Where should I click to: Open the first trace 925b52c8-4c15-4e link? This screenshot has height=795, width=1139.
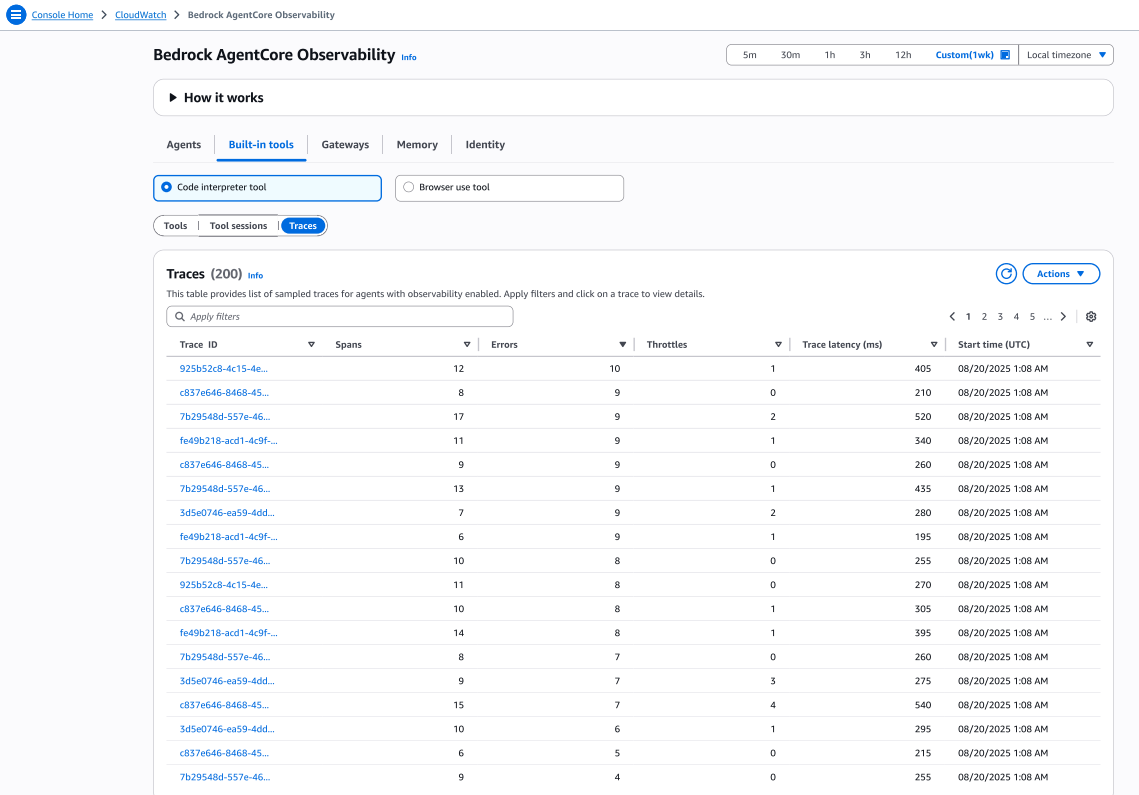[224, 369]
